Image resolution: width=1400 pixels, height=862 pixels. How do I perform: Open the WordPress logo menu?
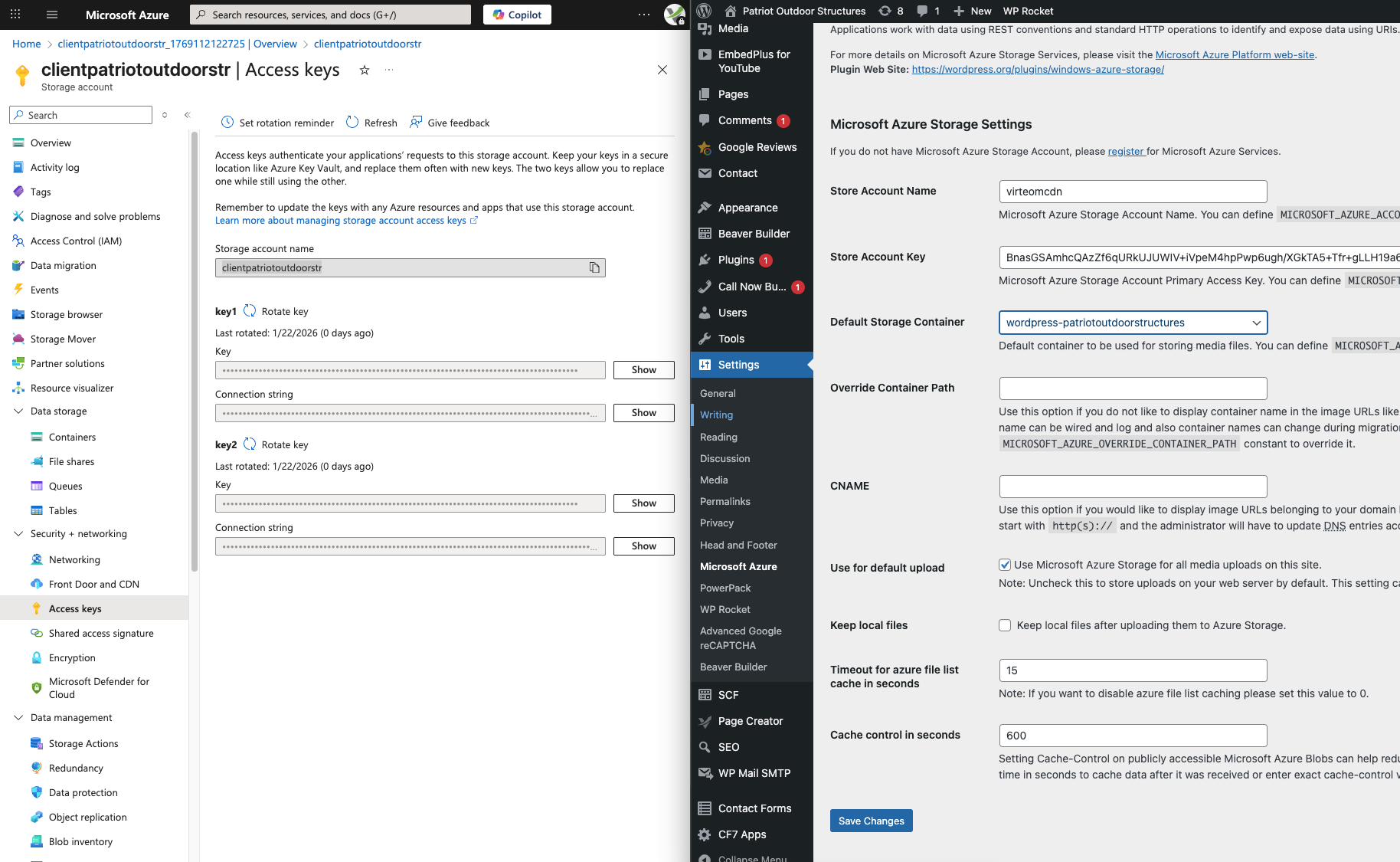(705, 11)
